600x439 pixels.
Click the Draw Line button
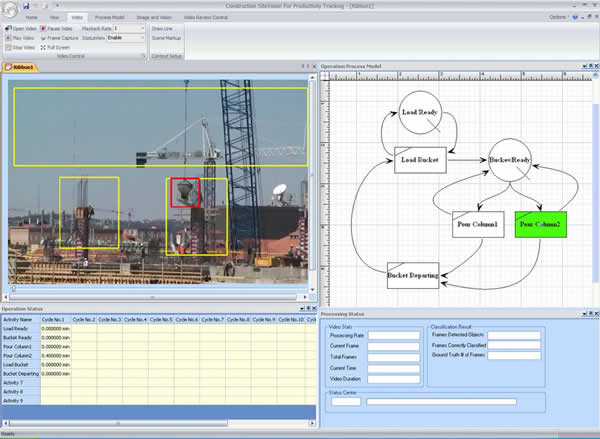click(x=161, y=29)
